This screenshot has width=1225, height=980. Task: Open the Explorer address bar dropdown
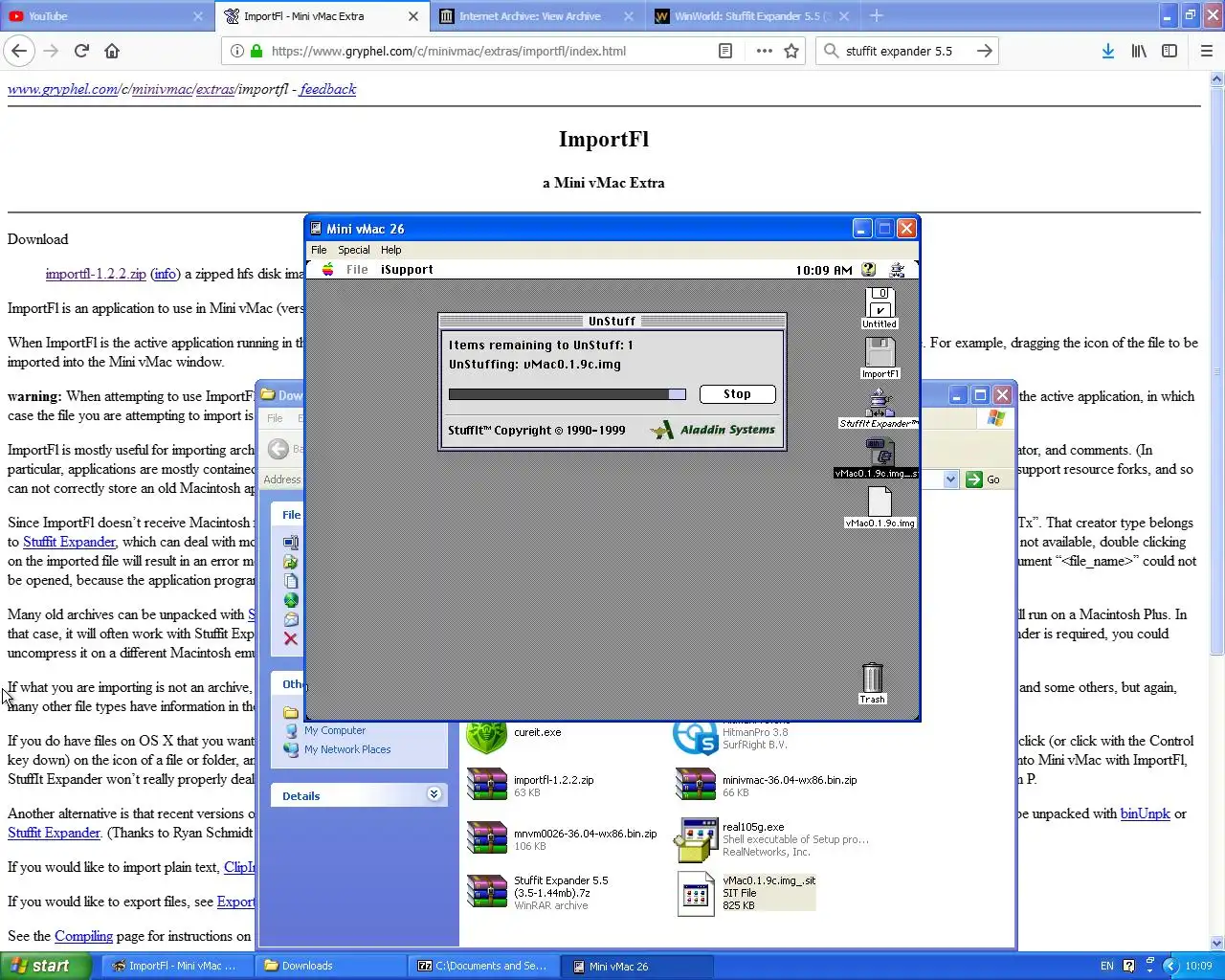(950, 479)
